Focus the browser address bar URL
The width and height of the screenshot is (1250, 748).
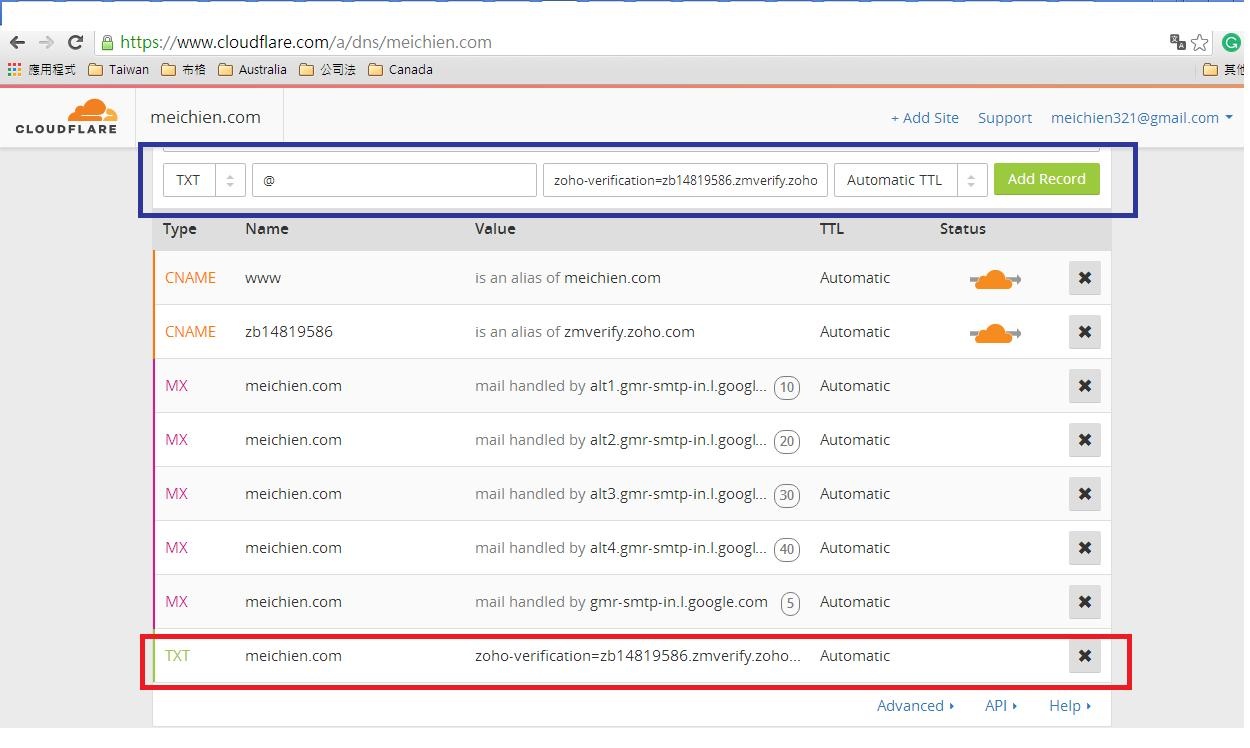point(305,42)
